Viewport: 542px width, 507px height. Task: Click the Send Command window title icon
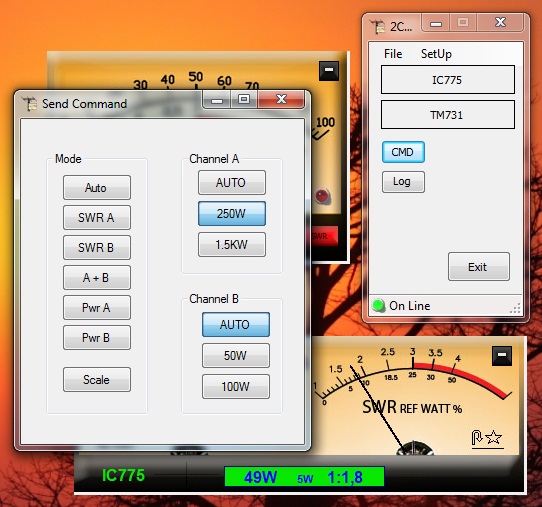point(30,104)
